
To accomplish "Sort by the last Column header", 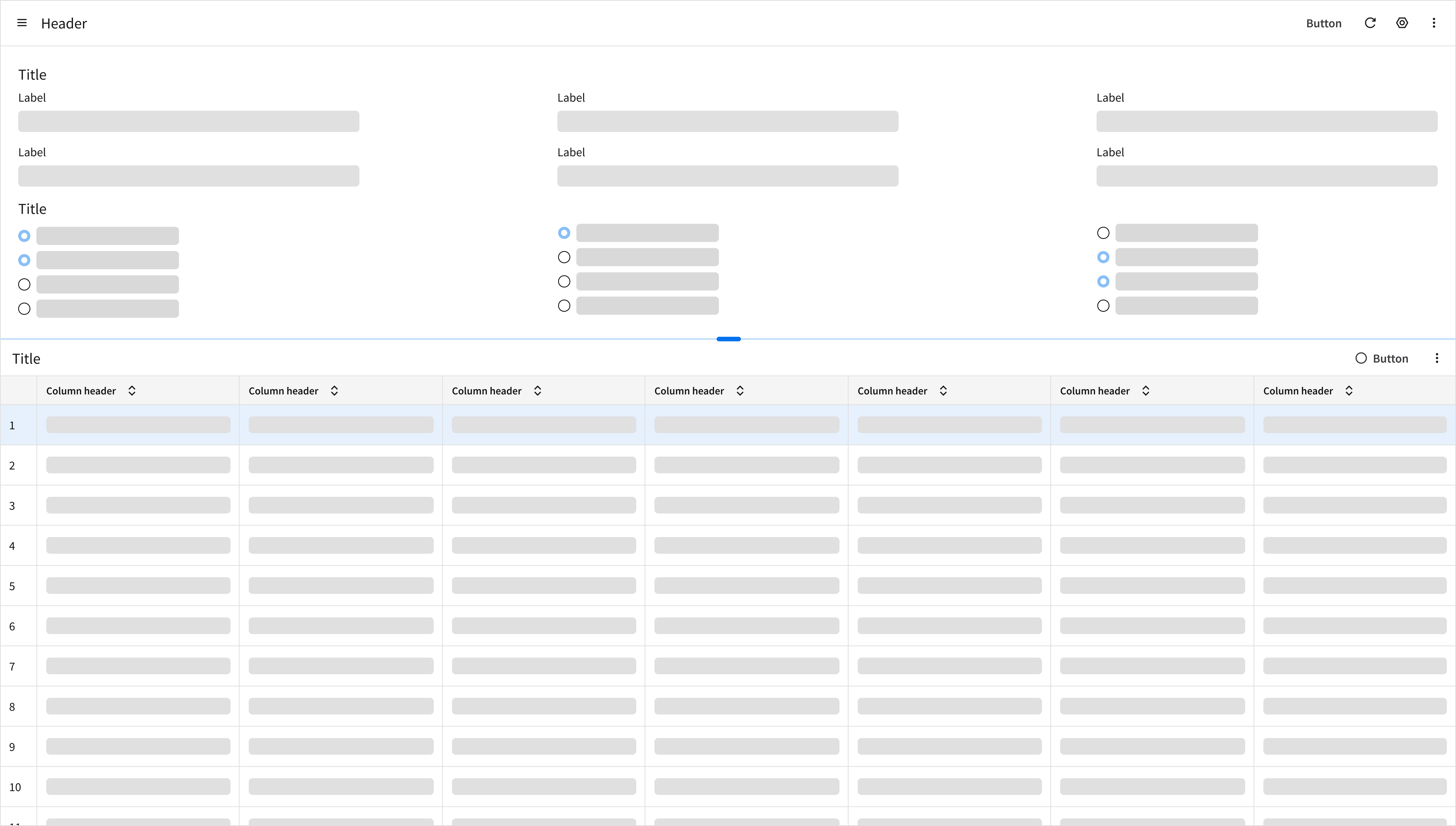I will coord(1349,391).
